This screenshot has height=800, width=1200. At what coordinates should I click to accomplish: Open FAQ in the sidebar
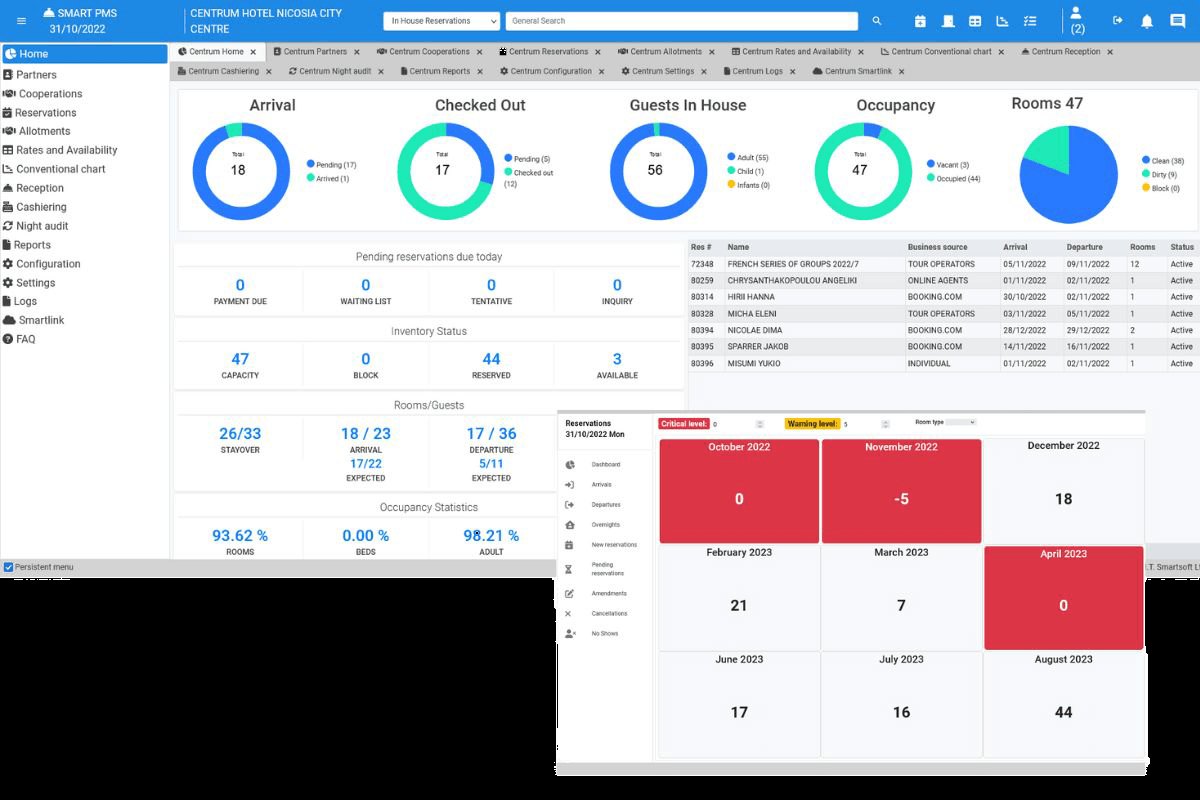click(x=84, y=339)
